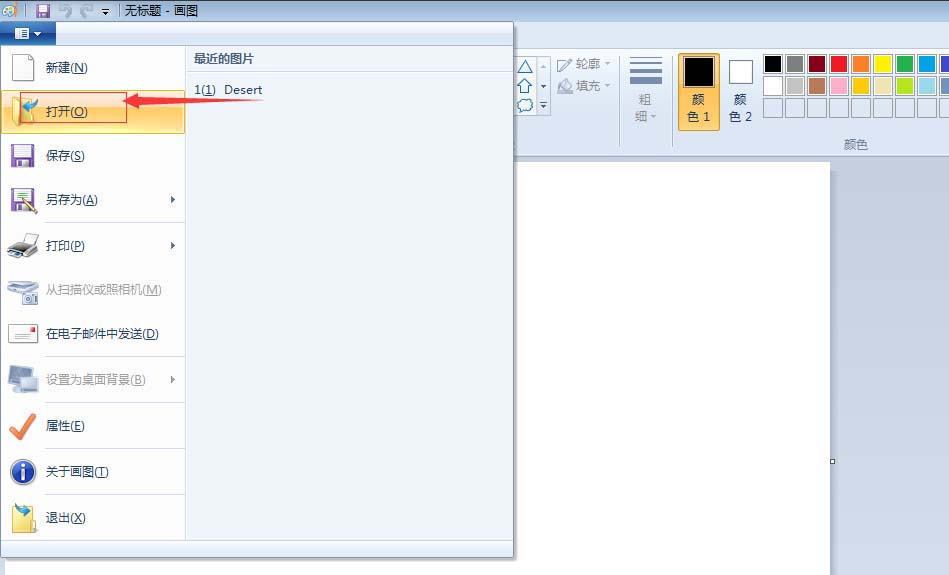Expand the 另存为(A) submenu arrow

point(173,200)
